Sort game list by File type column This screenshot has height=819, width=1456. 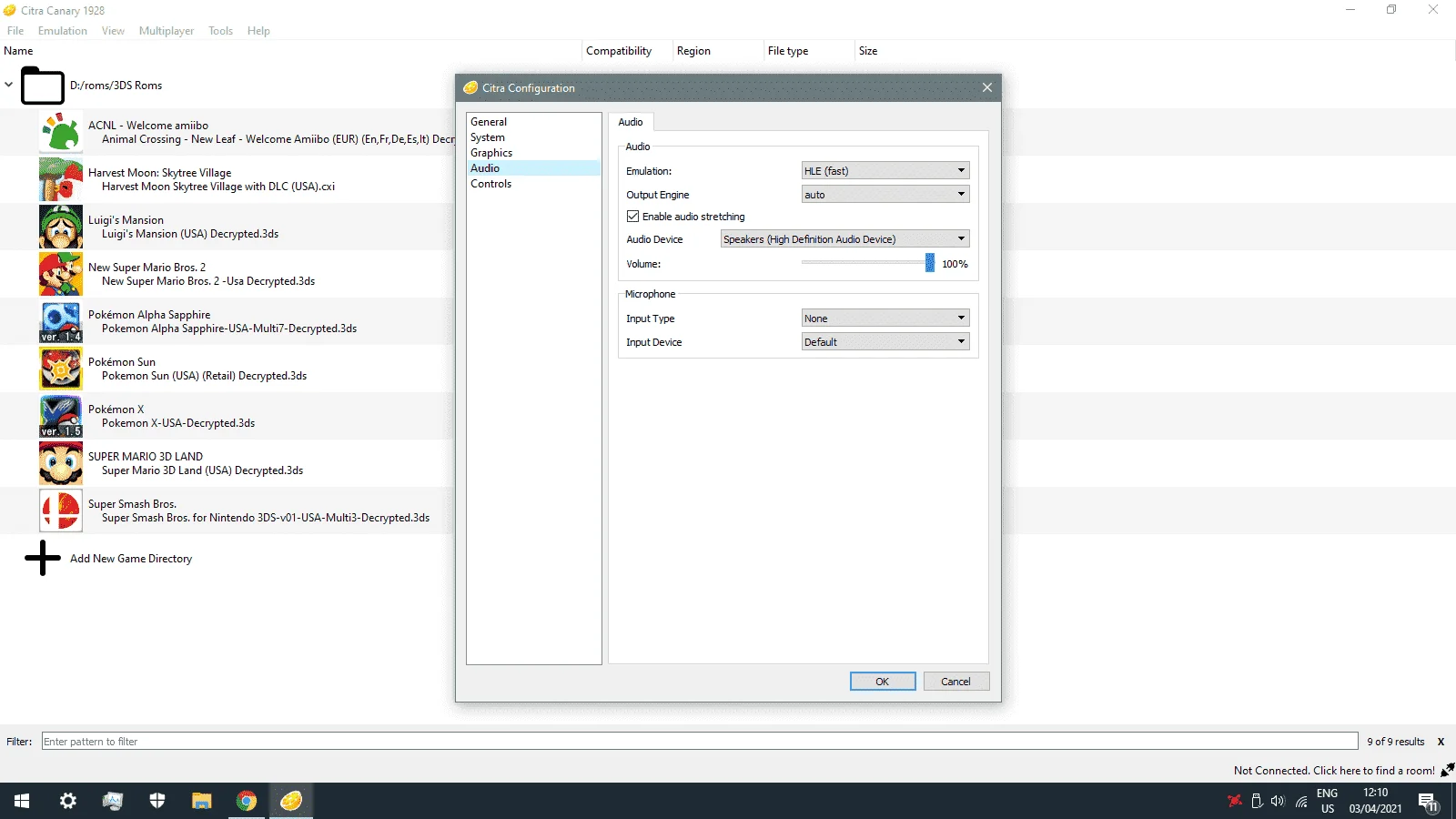coord(809,51)
